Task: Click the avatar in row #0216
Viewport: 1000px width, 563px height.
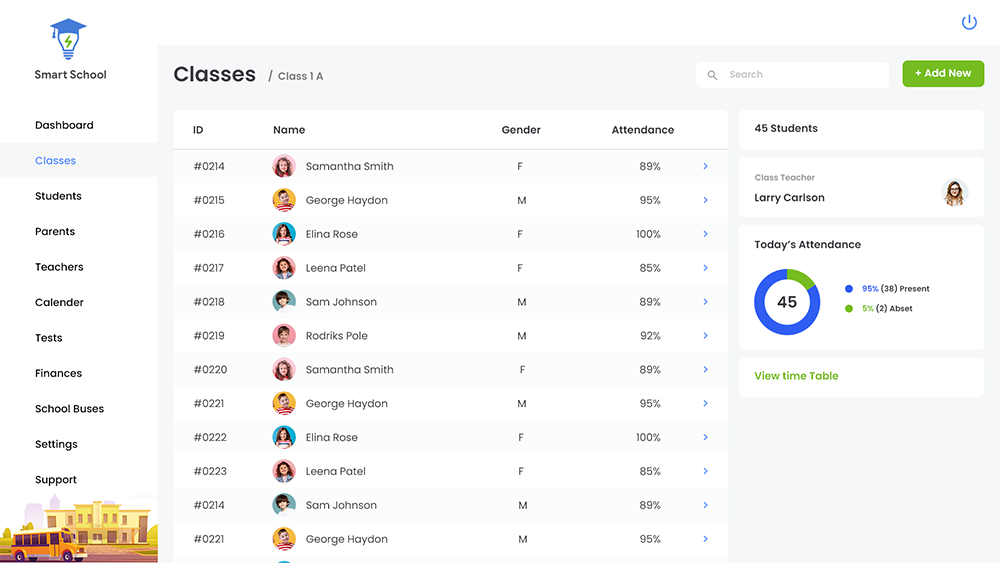Action: [x=284, y=234]
